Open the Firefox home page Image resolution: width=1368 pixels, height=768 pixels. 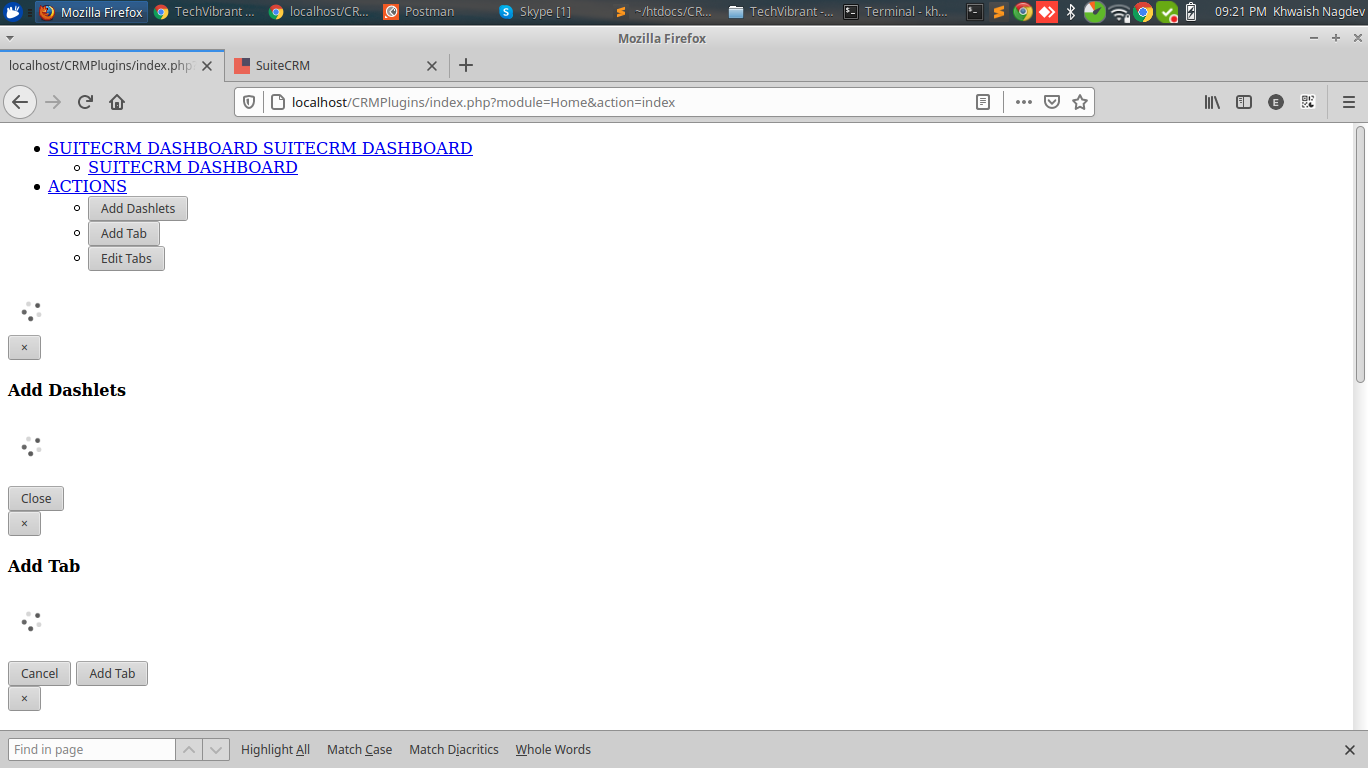pos(117,102)
